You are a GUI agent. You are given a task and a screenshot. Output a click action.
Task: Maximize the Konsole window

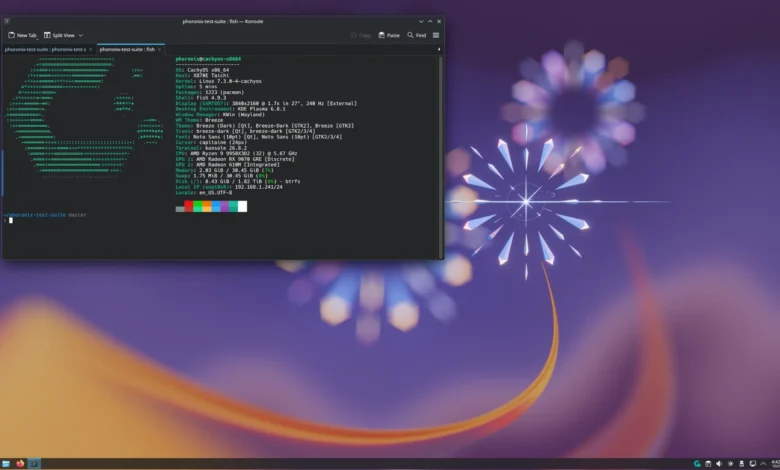coord(430,21)
